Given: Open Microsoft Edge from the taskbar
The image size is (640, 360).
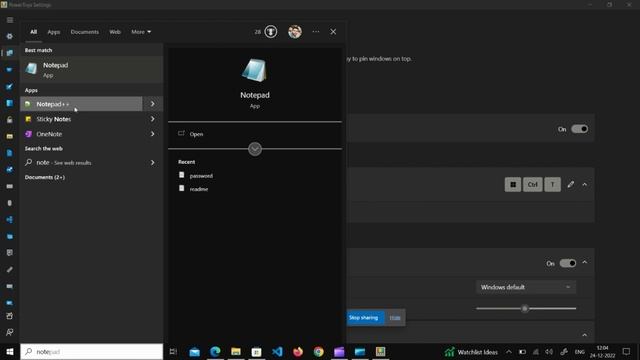Looking at the screenshot, I should tap(215, 351).
